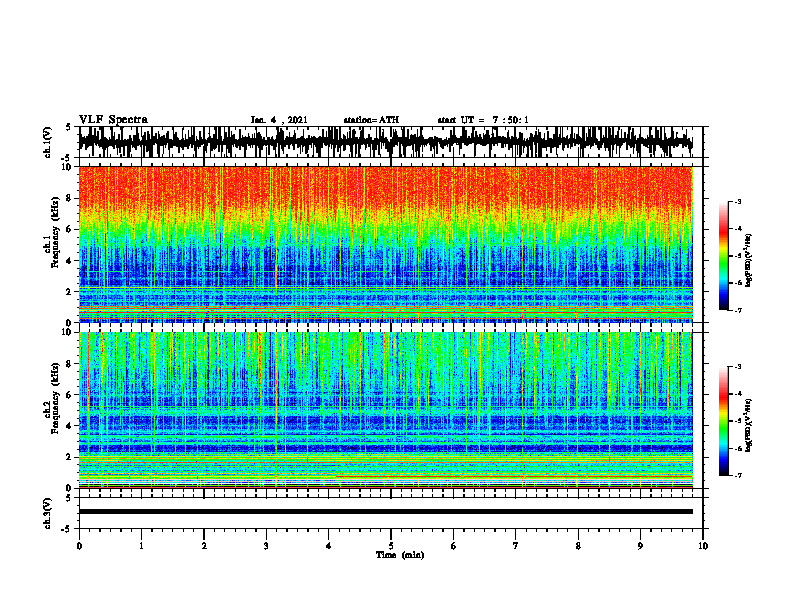Click the ch.1 frequency tick label 8
The width and height of the screenshot is (792, 612).
[69, 198]
